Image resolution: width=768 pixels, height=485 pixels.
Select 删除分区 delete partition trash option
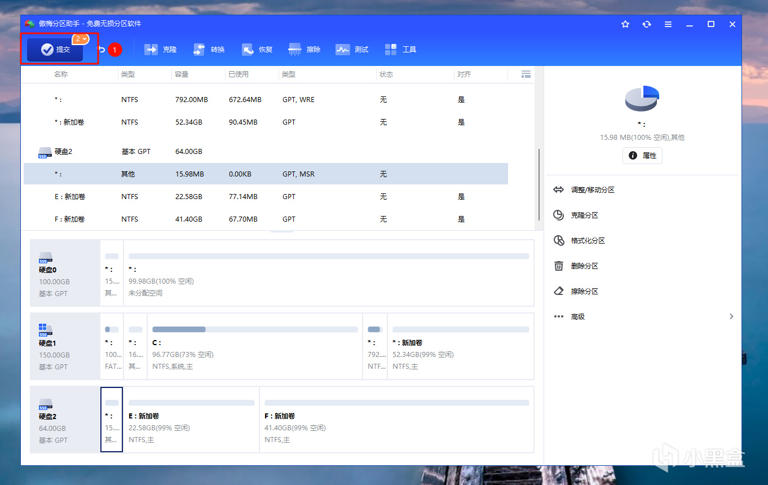point(576,266)
